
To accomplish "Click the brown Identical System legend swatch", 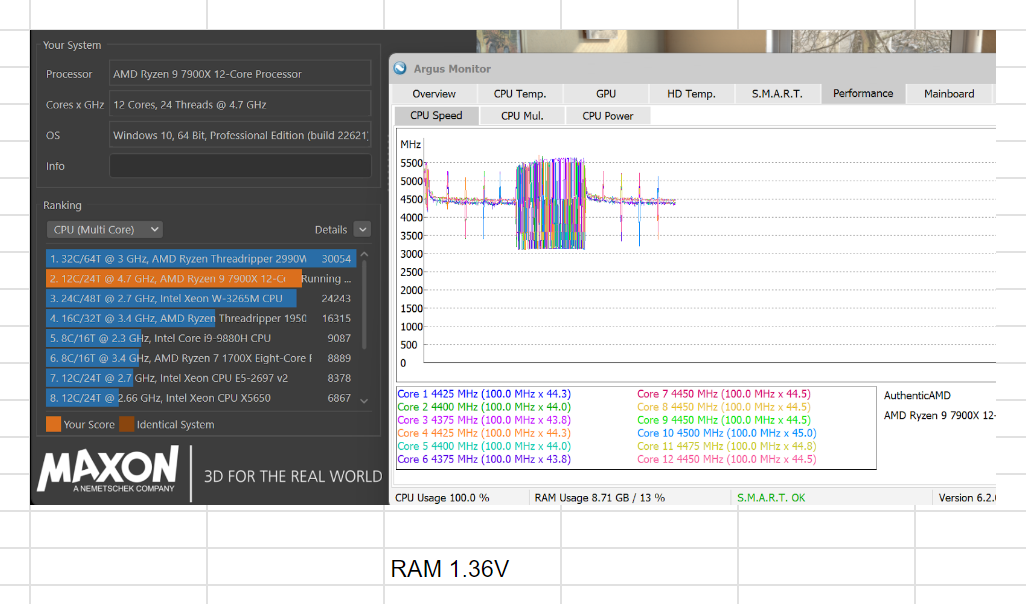I will tap(127, 424).
